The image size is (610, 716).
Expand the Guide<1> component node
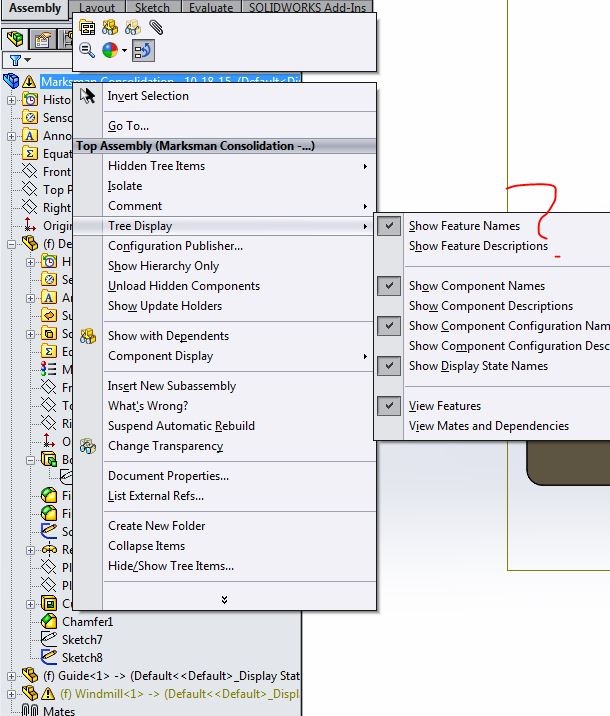pyautogui.click(x=11, y=676)
